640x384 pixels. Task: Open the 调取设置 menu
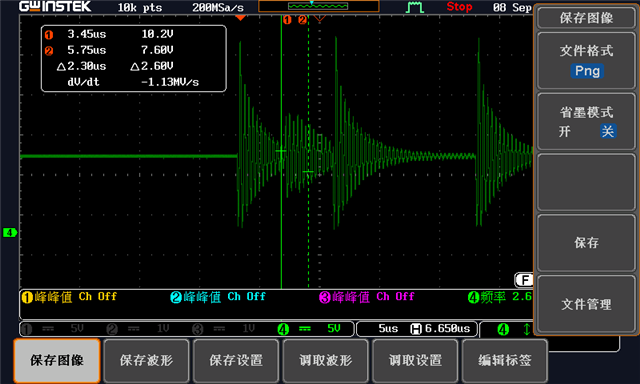tap(415, 361)
